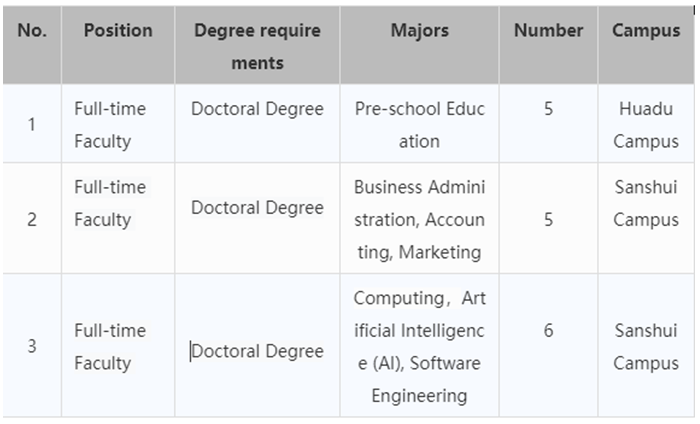Click the 'No.' column header

32,45
